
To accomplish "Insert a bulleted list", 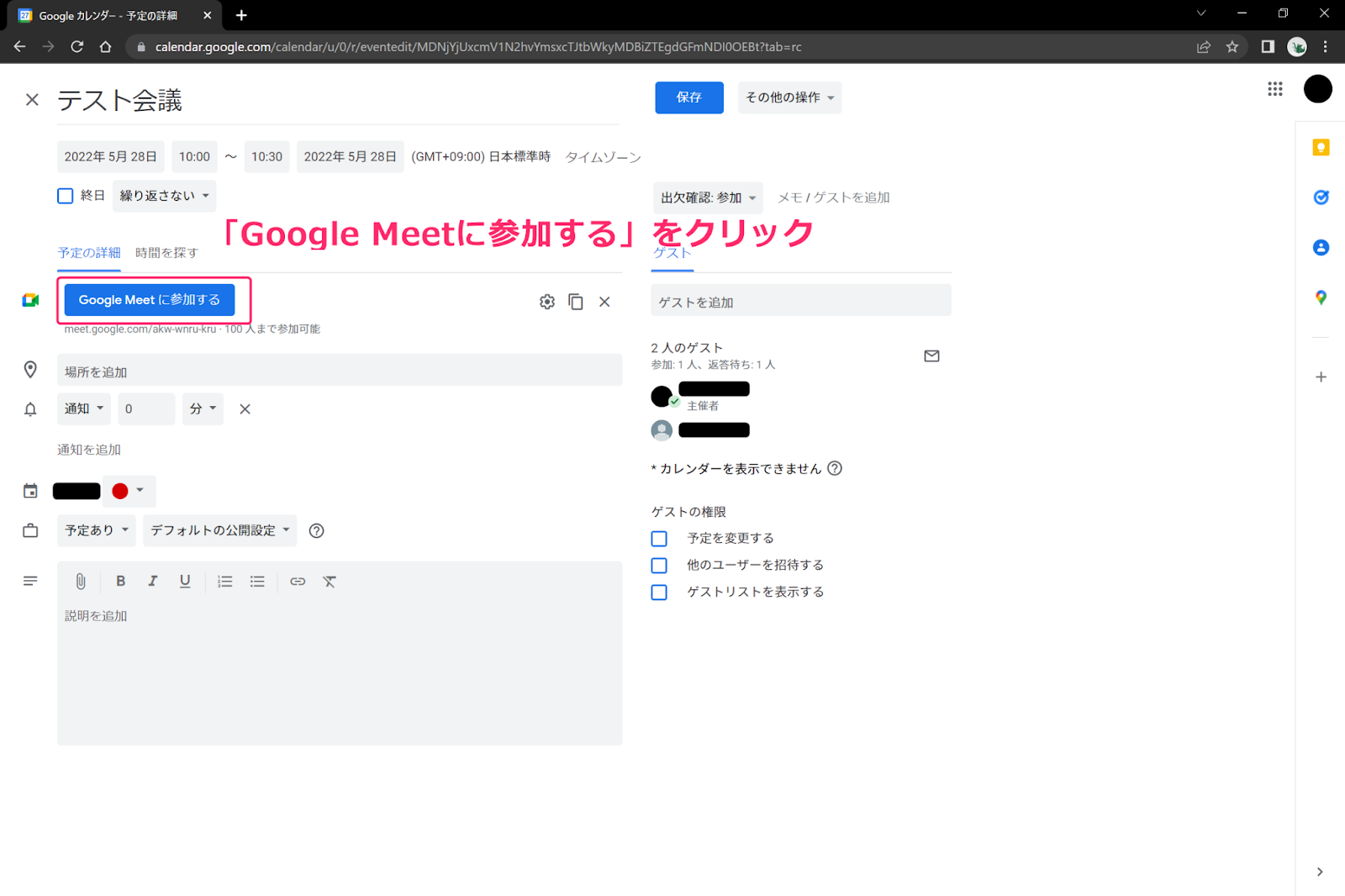I will [257, 581].
